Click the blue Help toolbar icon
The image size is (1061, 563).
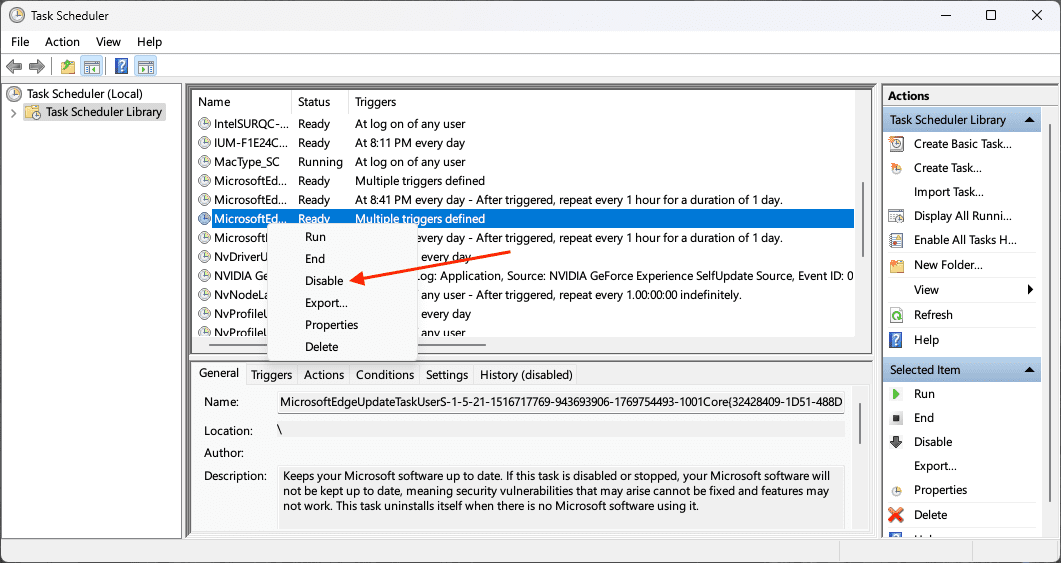tap(122, 66)
